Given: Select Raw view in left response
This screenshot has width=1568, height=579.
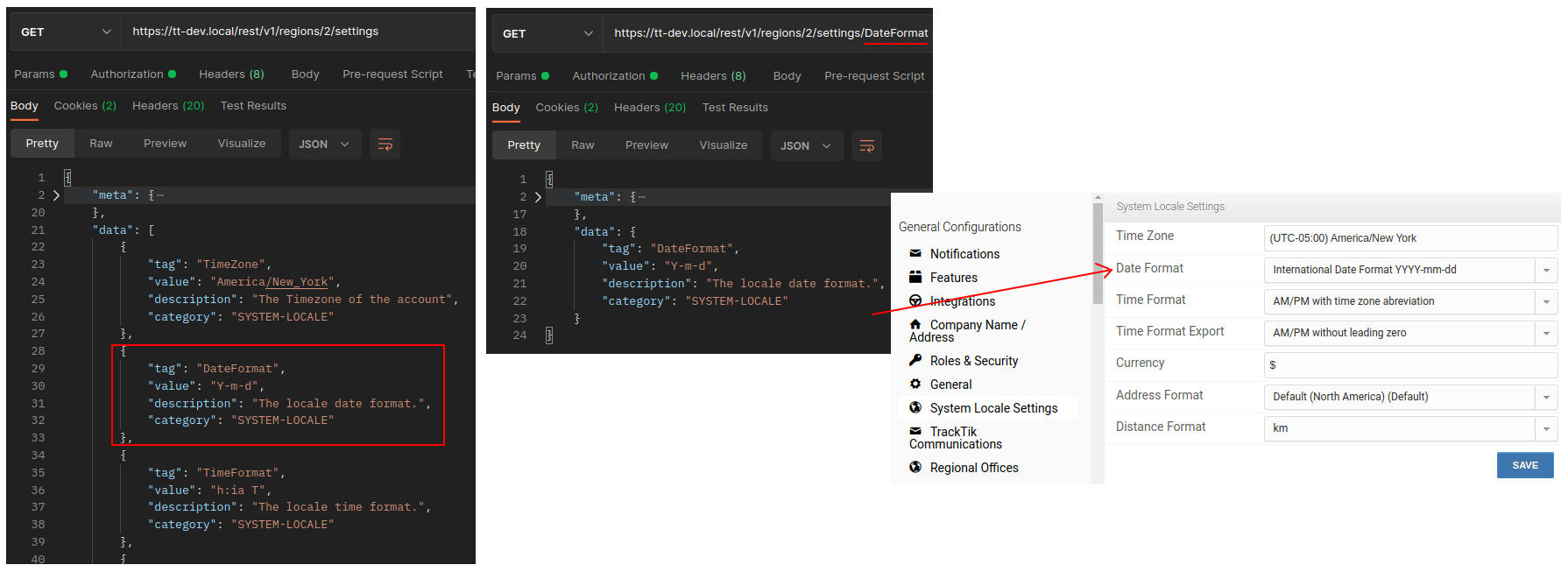Looking at the screenshot, I should (x=101, y=144).
